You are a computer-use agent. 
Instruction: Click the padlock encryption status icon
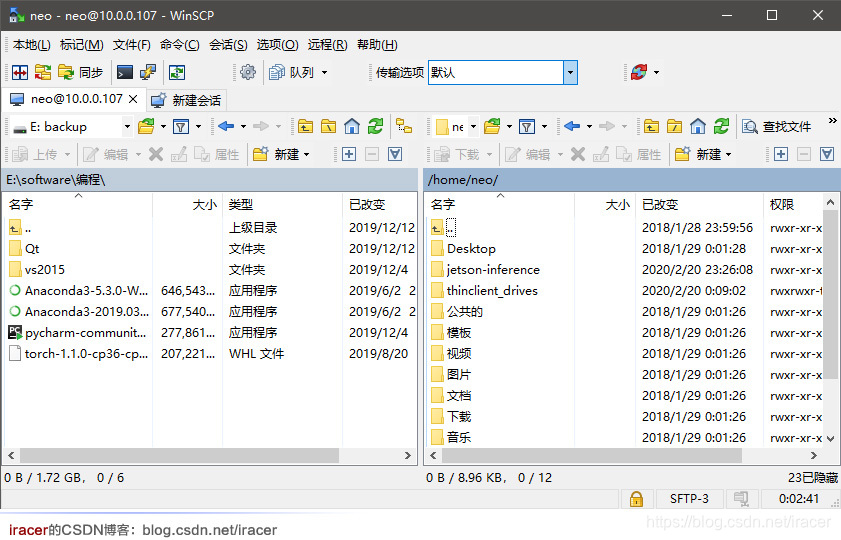636,499
